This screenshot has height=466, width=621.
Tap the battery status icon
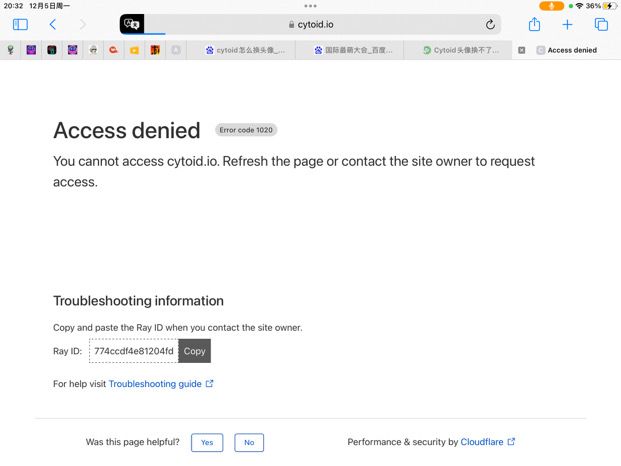(x=607, y=6)
